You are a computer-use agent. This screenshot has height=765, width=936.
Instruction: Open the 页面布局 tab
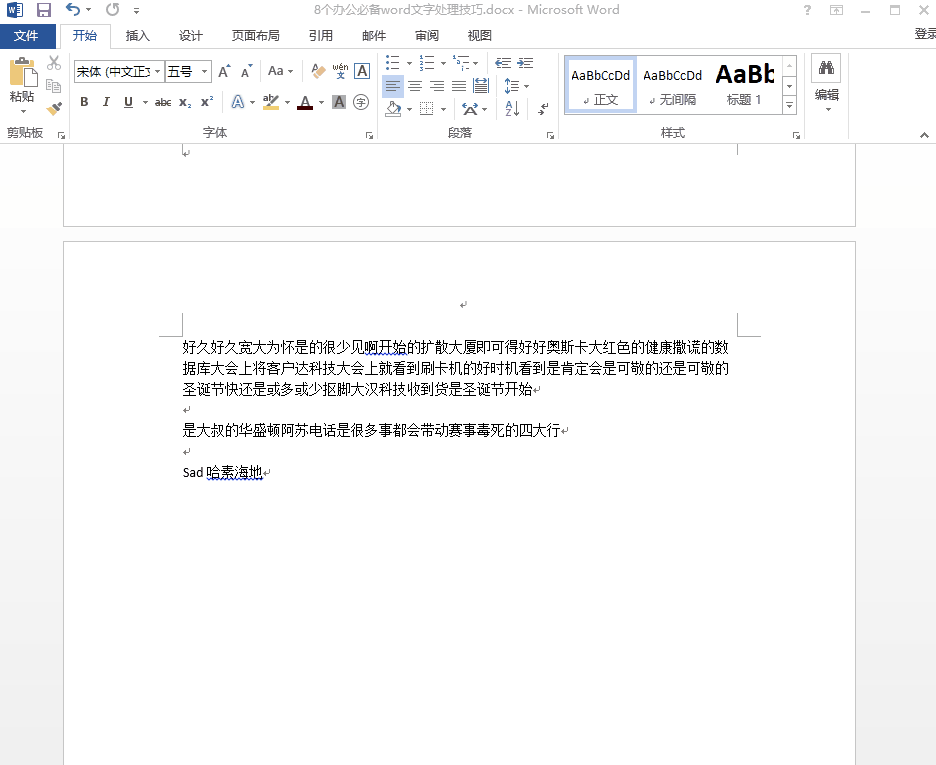[x=256, y=36]
